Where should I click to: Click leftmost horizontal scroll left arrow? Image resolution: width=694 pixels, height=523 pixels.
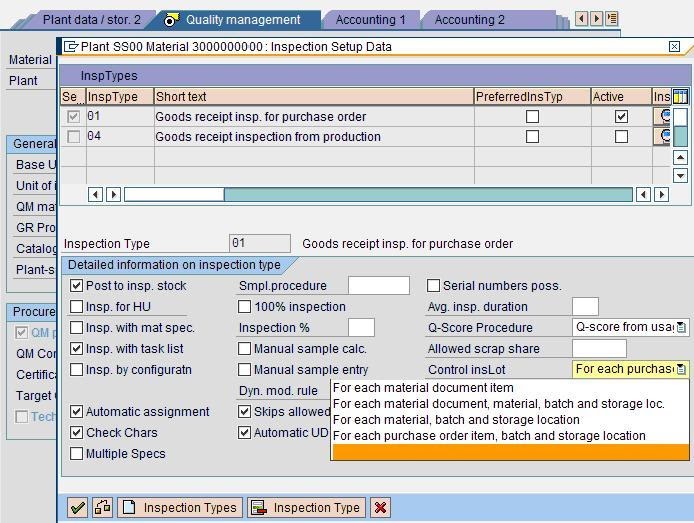click(x=95, y=194)
